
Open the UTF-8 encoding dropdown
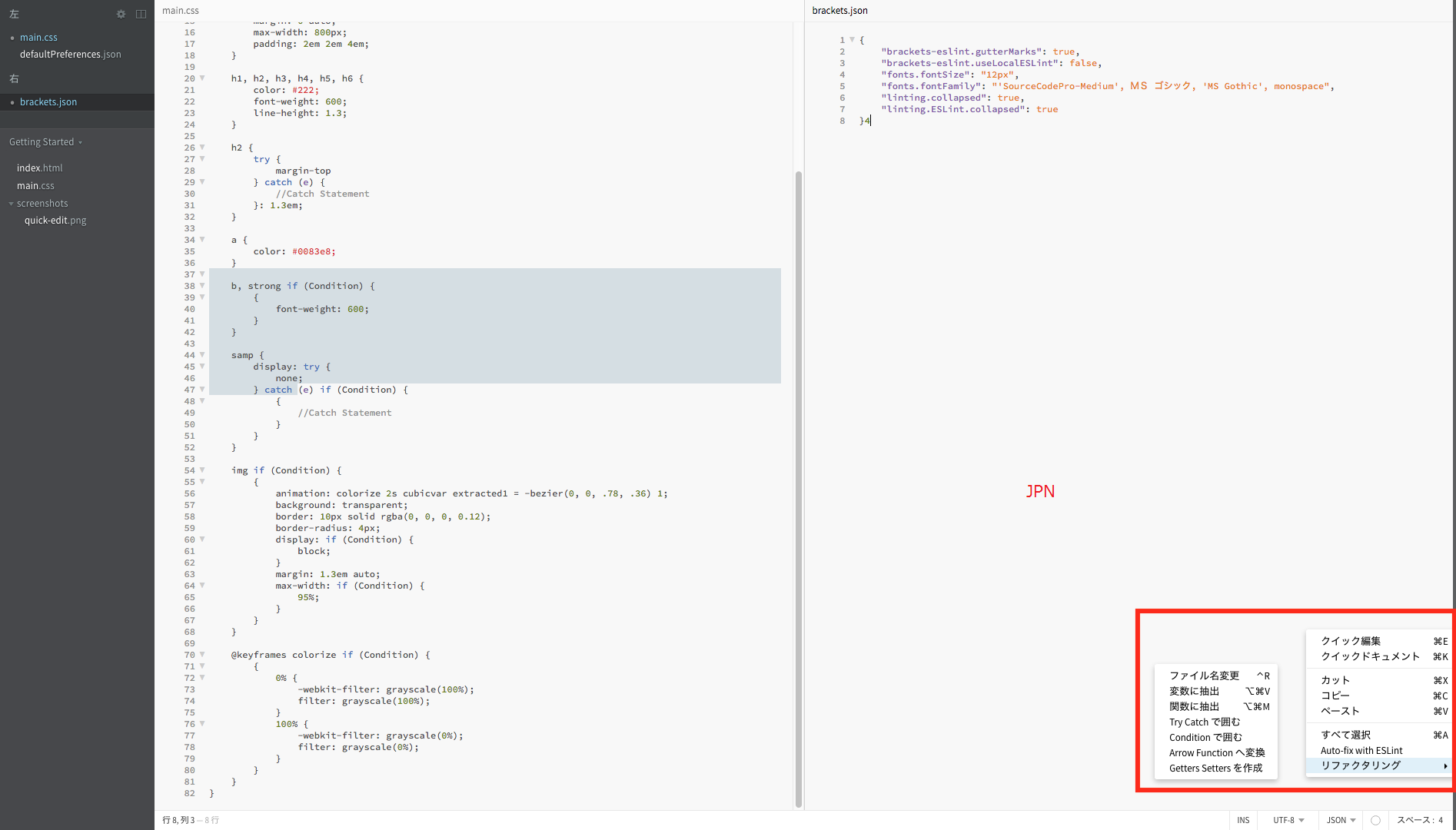coord(1288,820)
